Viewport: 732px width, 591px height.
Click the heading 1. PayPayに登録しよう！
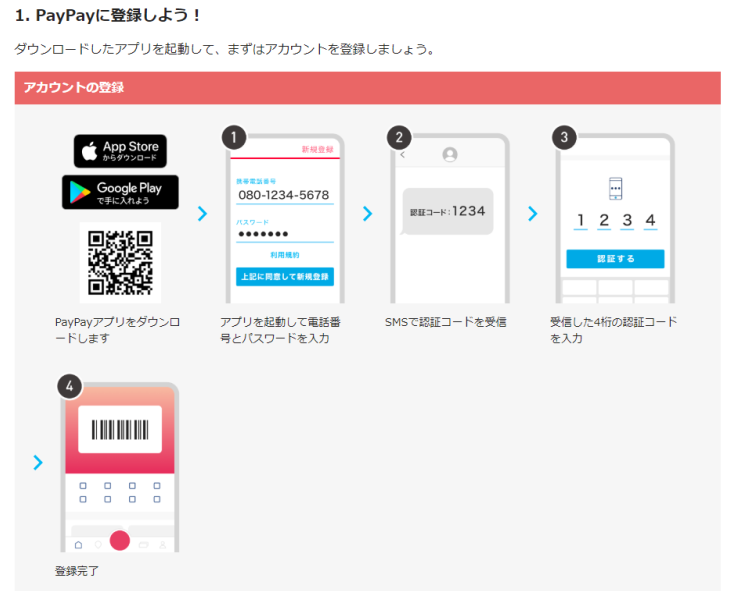108,15
